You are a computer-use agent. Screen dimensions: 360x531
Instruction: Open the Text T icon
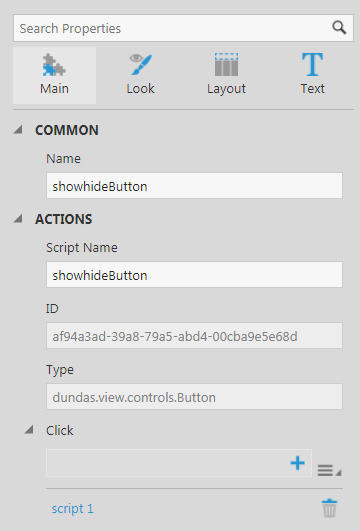click(312, 64)
